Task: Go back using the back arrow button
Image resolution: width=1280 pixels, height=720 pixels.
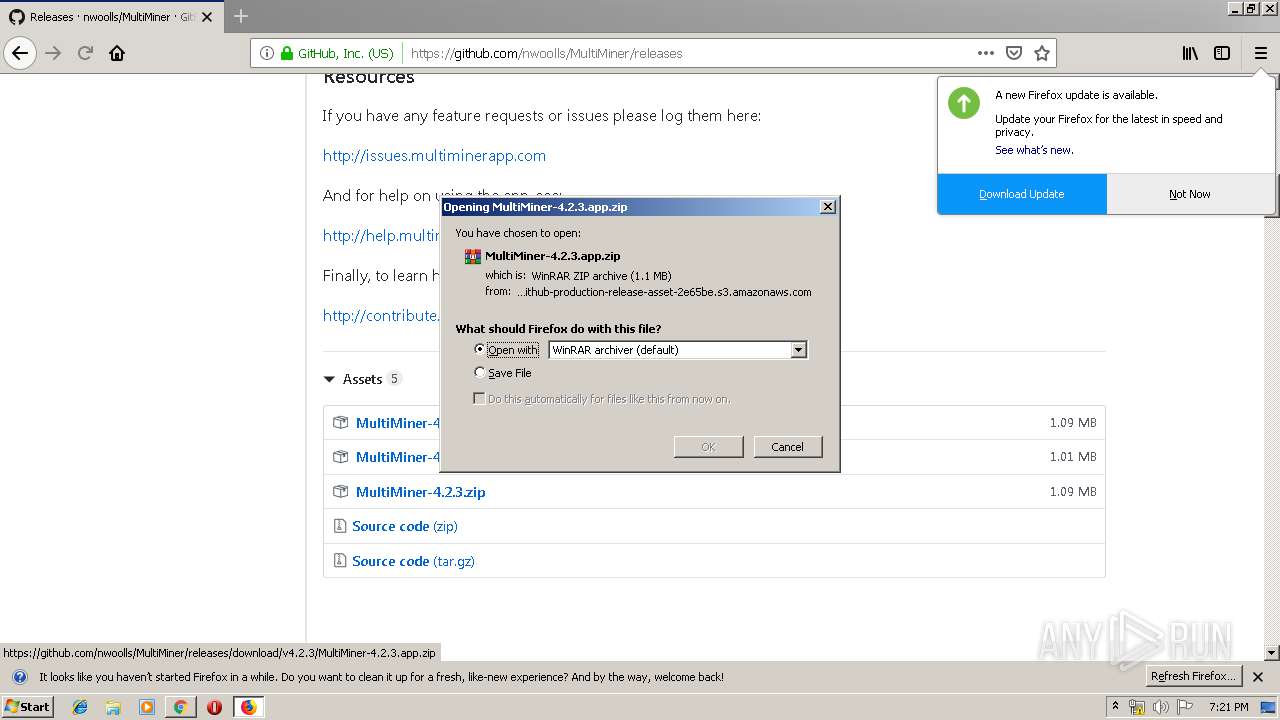Action: click(x=20, y=53)
